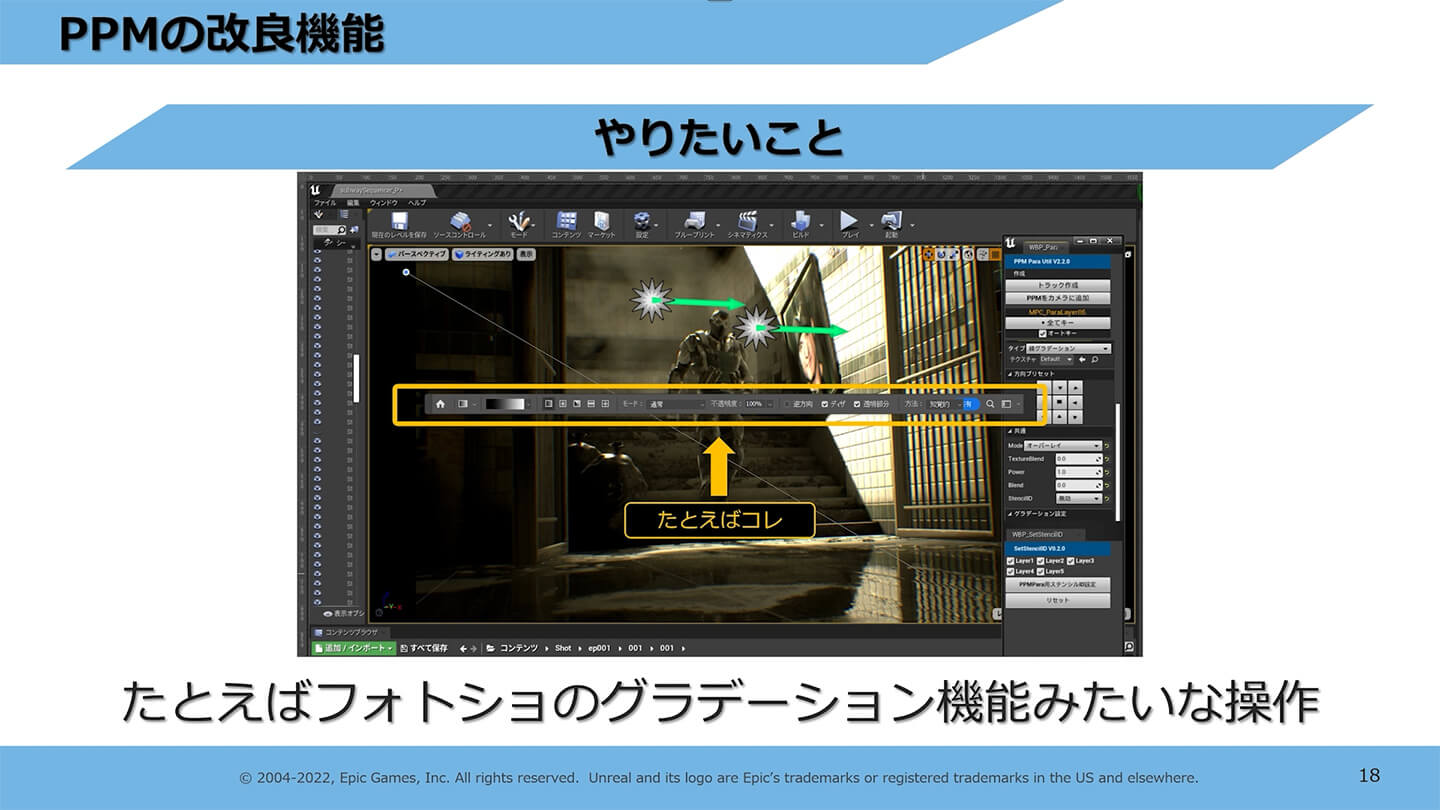The image size is (1440, 810).
Task: Select the viewport translate gizmo icon
Action: coord(930,254)
